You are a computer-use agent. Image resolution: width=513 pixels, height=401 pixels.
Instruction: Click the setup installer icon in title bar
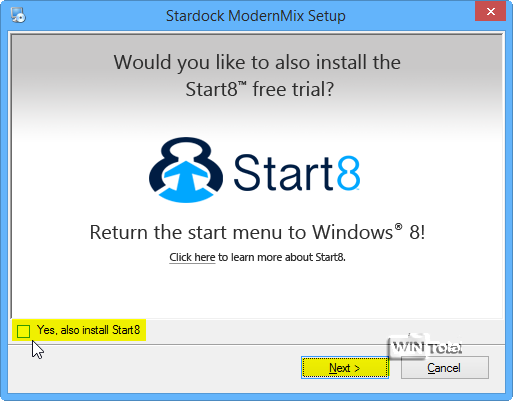pos(18,15)
